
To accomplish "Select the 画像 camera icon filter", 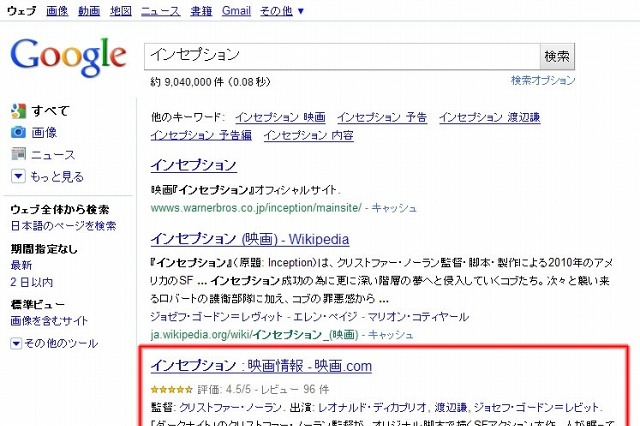I will [x=18, y=132].
